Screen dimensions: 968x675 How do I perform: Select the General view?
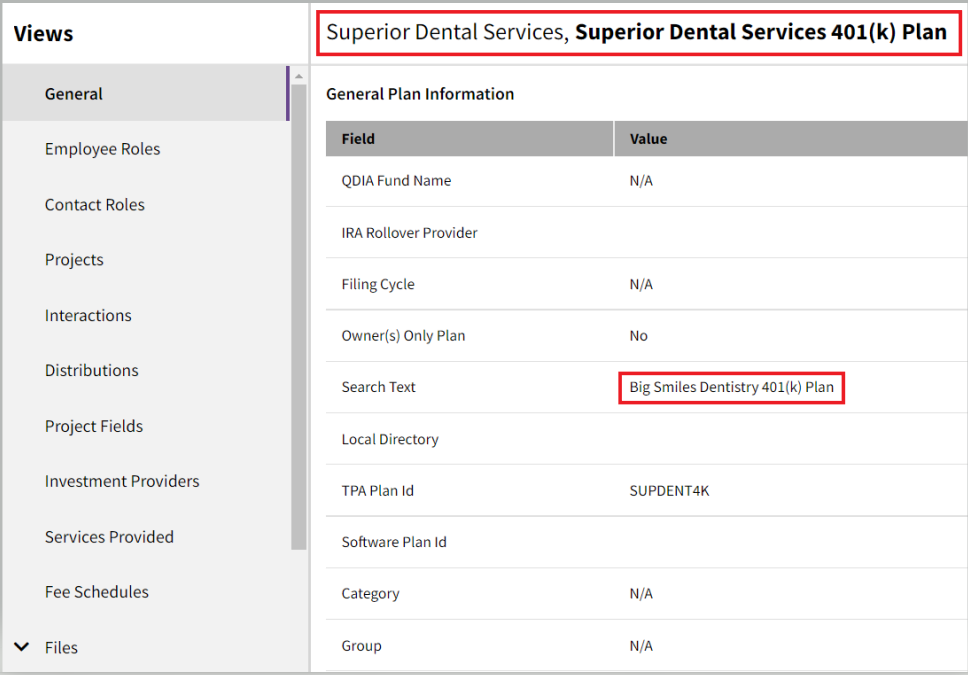coord(145,94)
